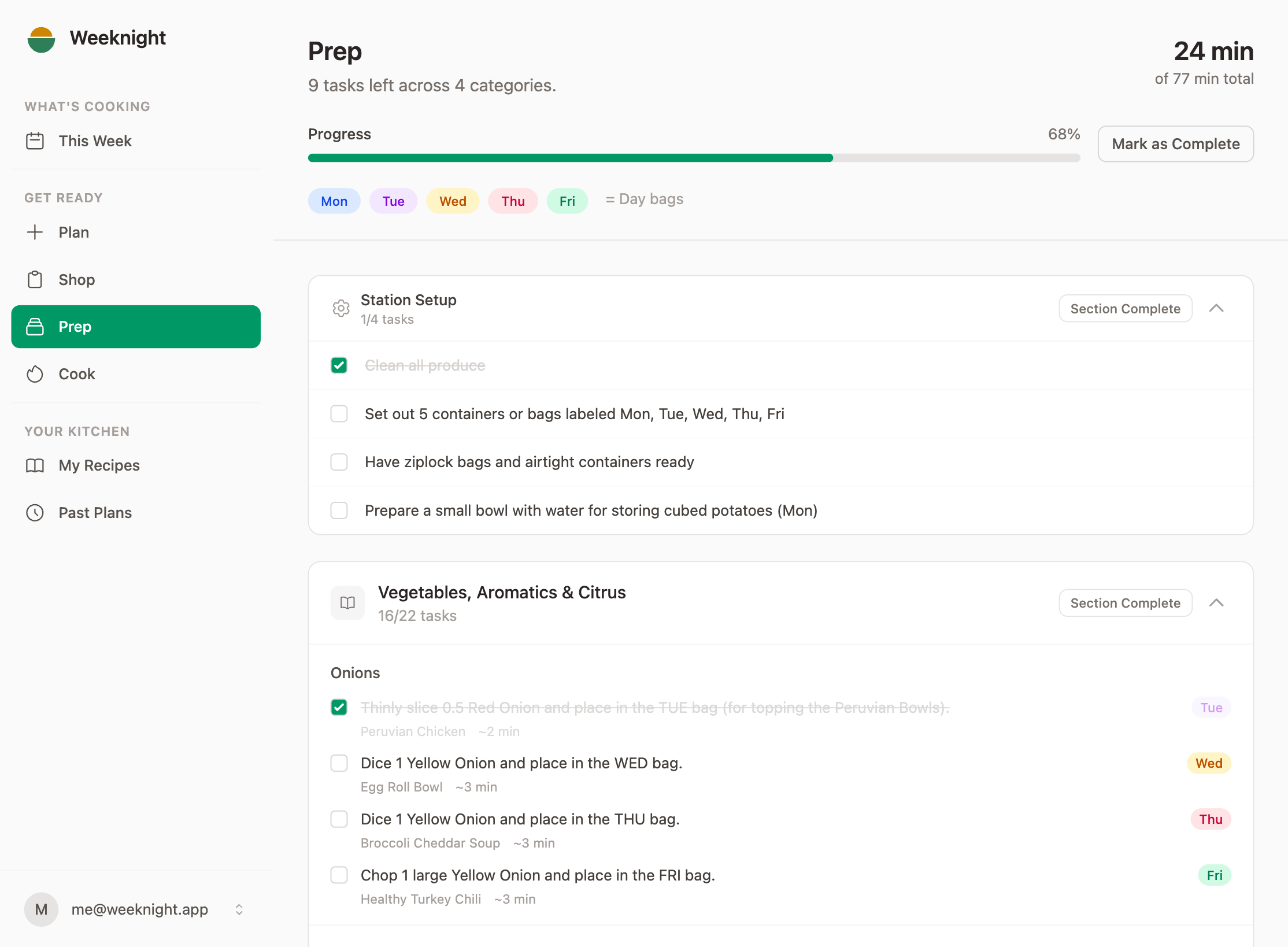The width and height of the screenshot is (1288, 947).
Task: Select the Mon day bag chip
Action: (334, 201)
